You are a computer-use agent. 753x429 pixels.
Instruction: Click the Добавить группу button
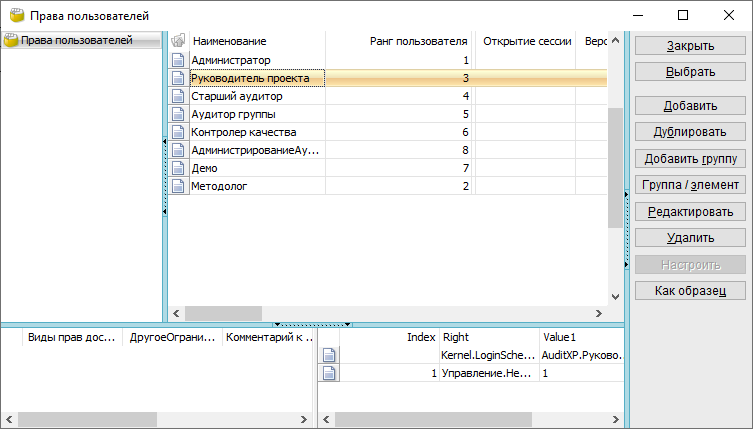690,159
